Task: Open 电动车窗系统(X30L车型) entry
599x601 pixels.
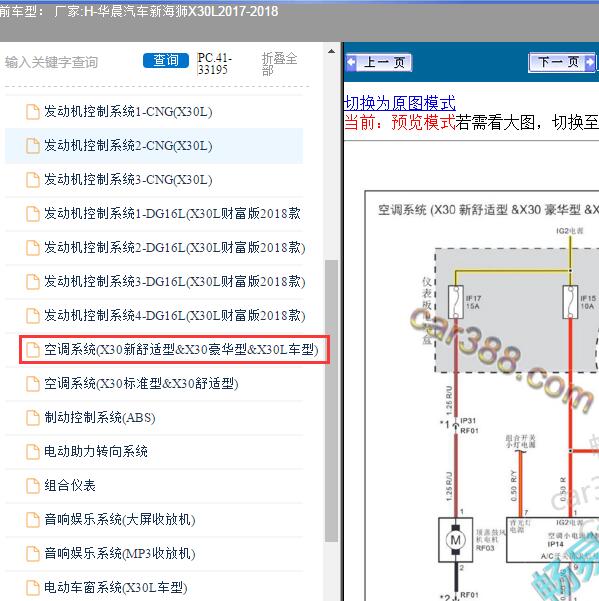Action: [116, 588]
